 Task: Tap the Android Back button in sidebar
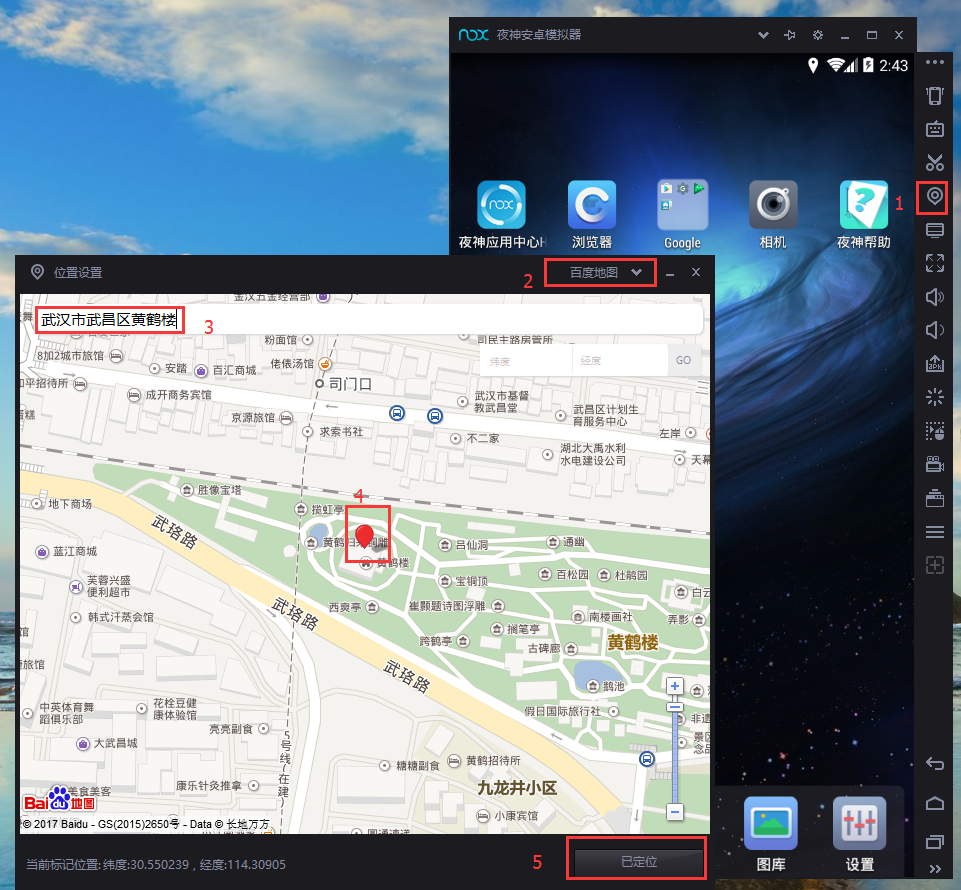[935, 763]
